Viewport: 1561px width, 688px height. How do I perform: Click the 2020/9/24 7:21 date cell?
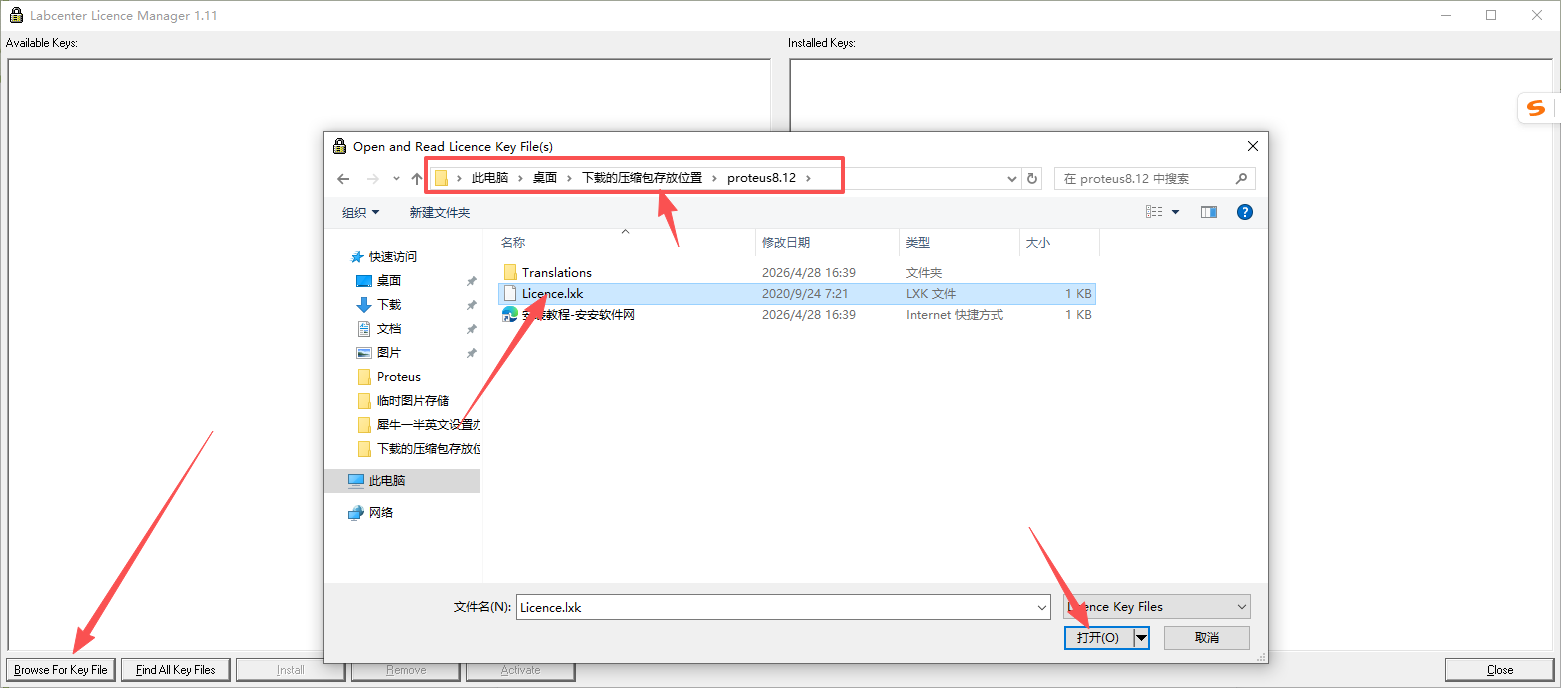click(805, 294)
